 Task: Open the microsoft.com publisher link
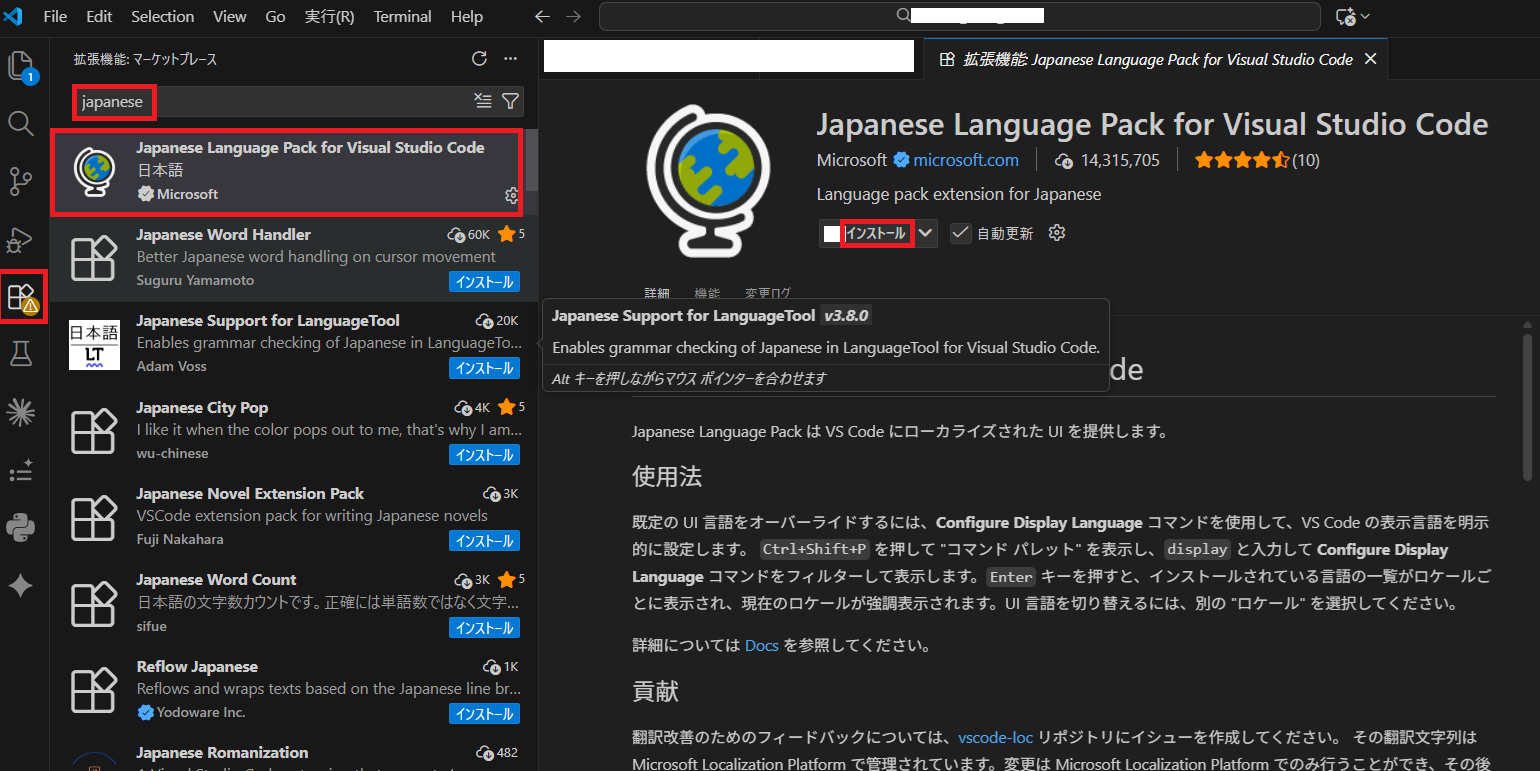pos(966,160)
